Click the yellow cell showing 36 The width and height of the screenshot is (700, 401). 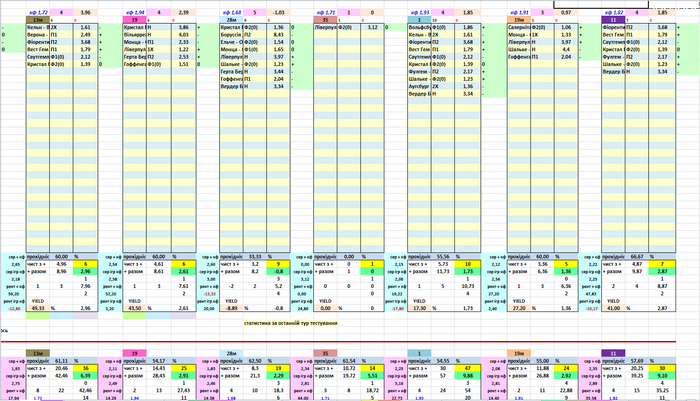85,368
